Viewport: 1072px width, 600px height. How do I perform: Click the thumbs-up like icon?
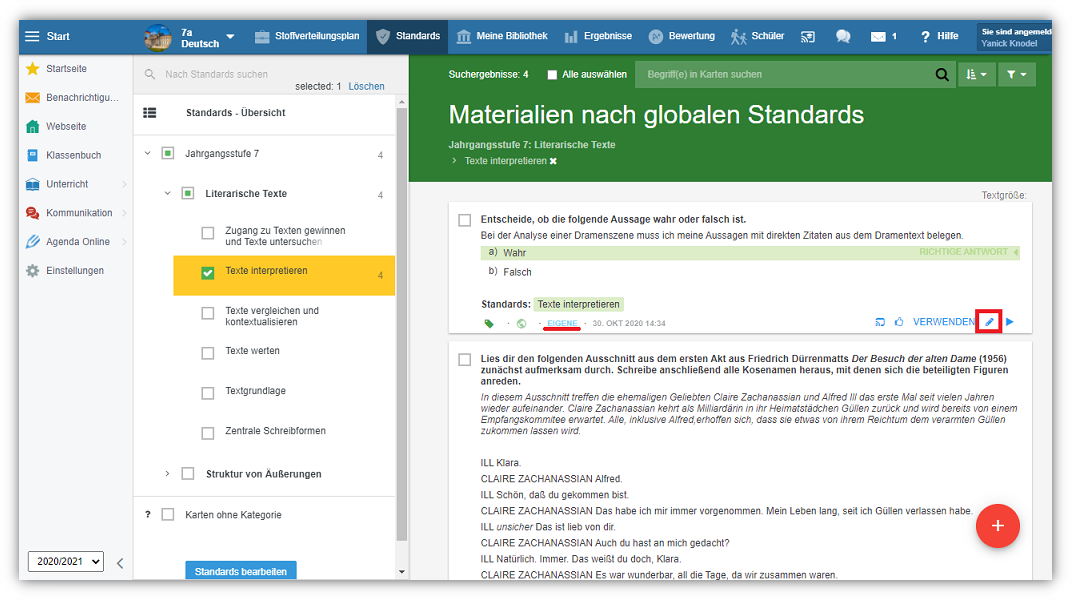click(899, 322)
